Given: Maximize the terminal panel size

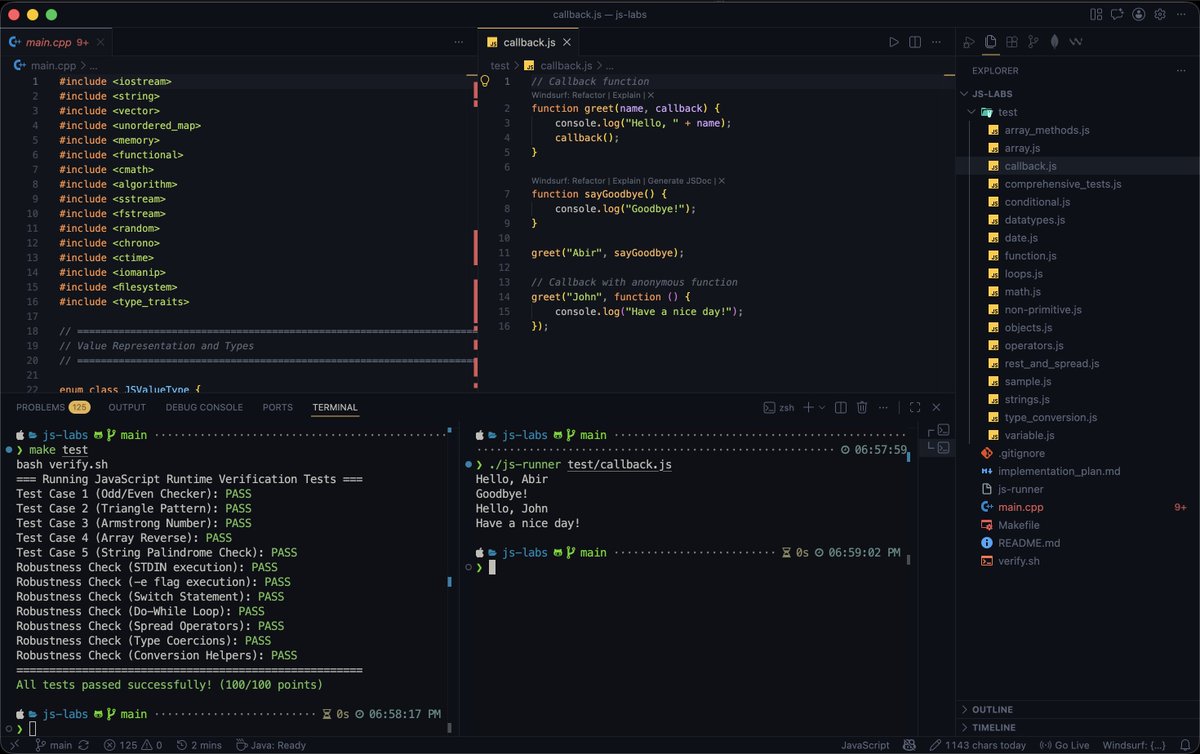Looking at the screenshot, I should (914, 407).
